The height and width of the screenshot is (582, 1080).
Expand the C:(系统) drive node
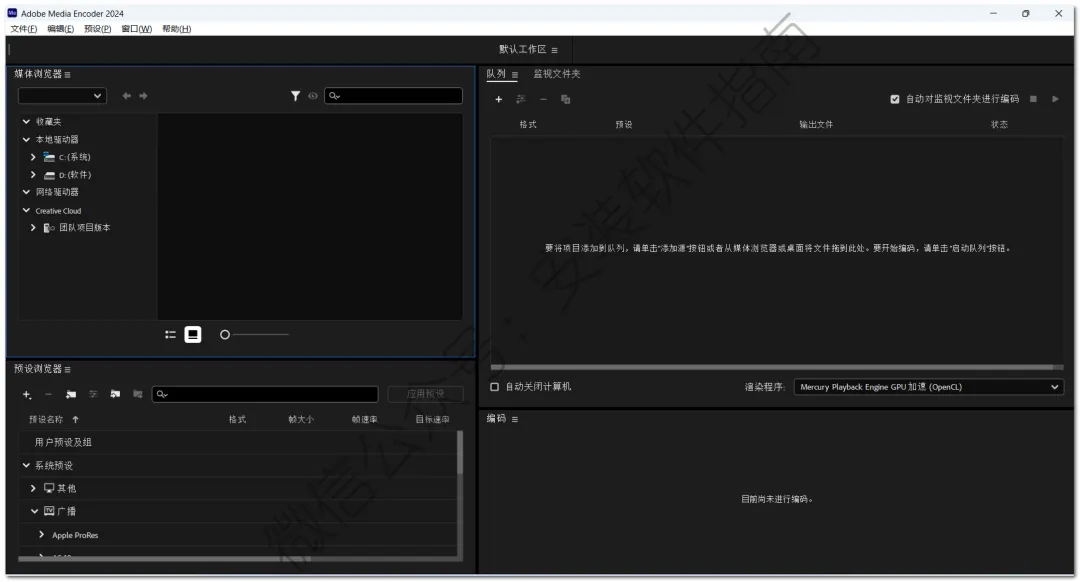click(33, 157)
